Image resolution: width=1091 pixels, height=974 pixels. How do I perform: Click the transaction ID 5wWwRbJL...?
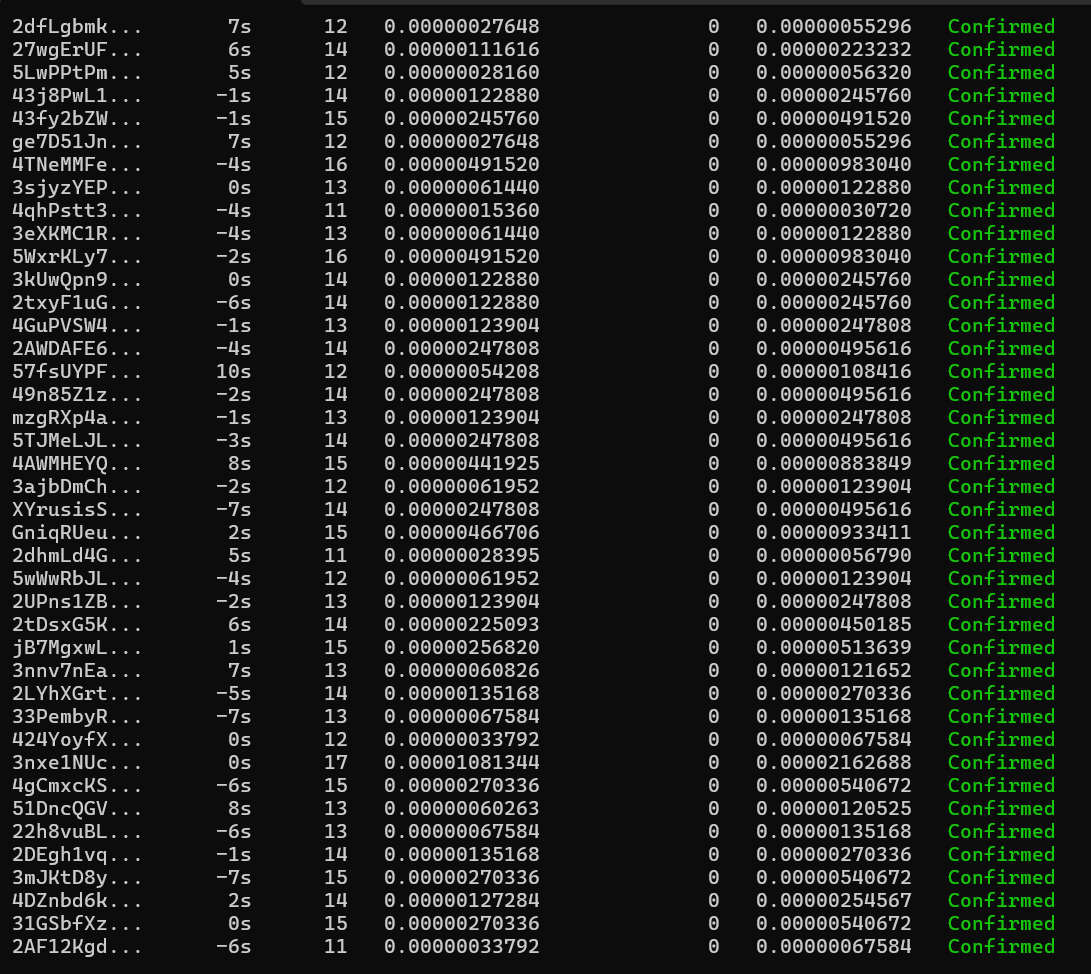[x=77, y=578]
